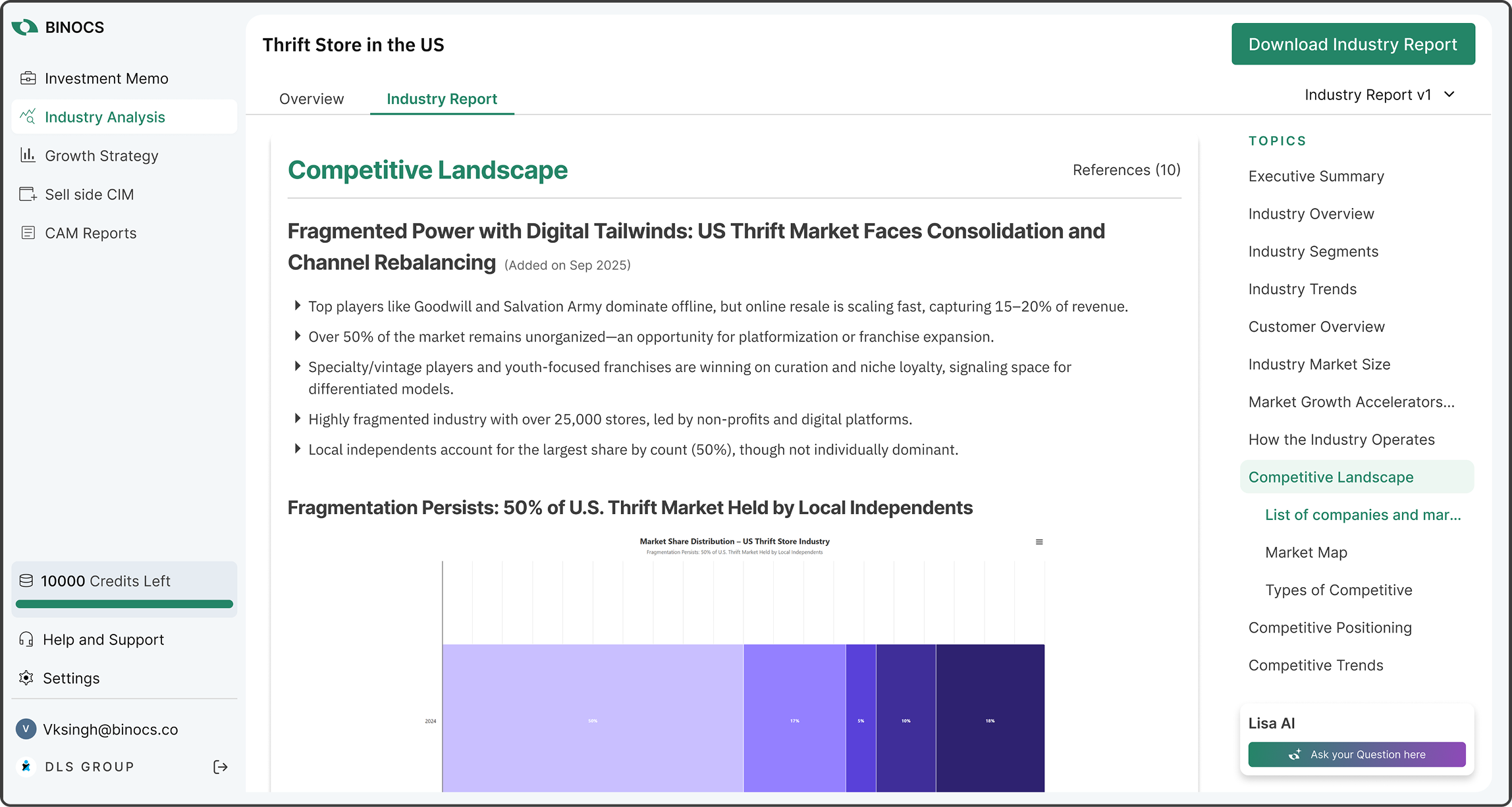Click the Growth Strategy bar chart icon

[x=28, y=155]
